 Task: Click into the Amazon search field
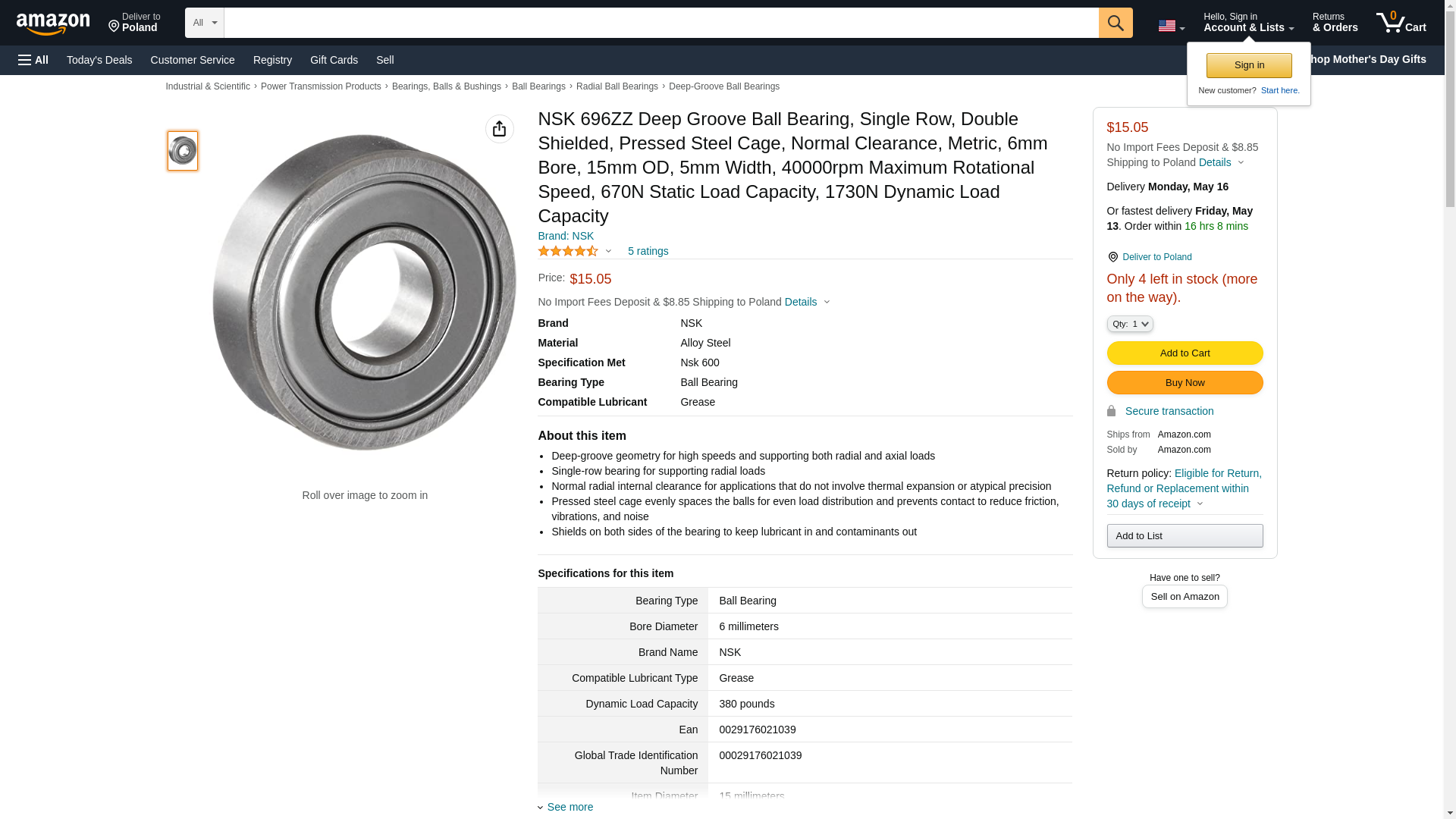(x=661, y=23)
